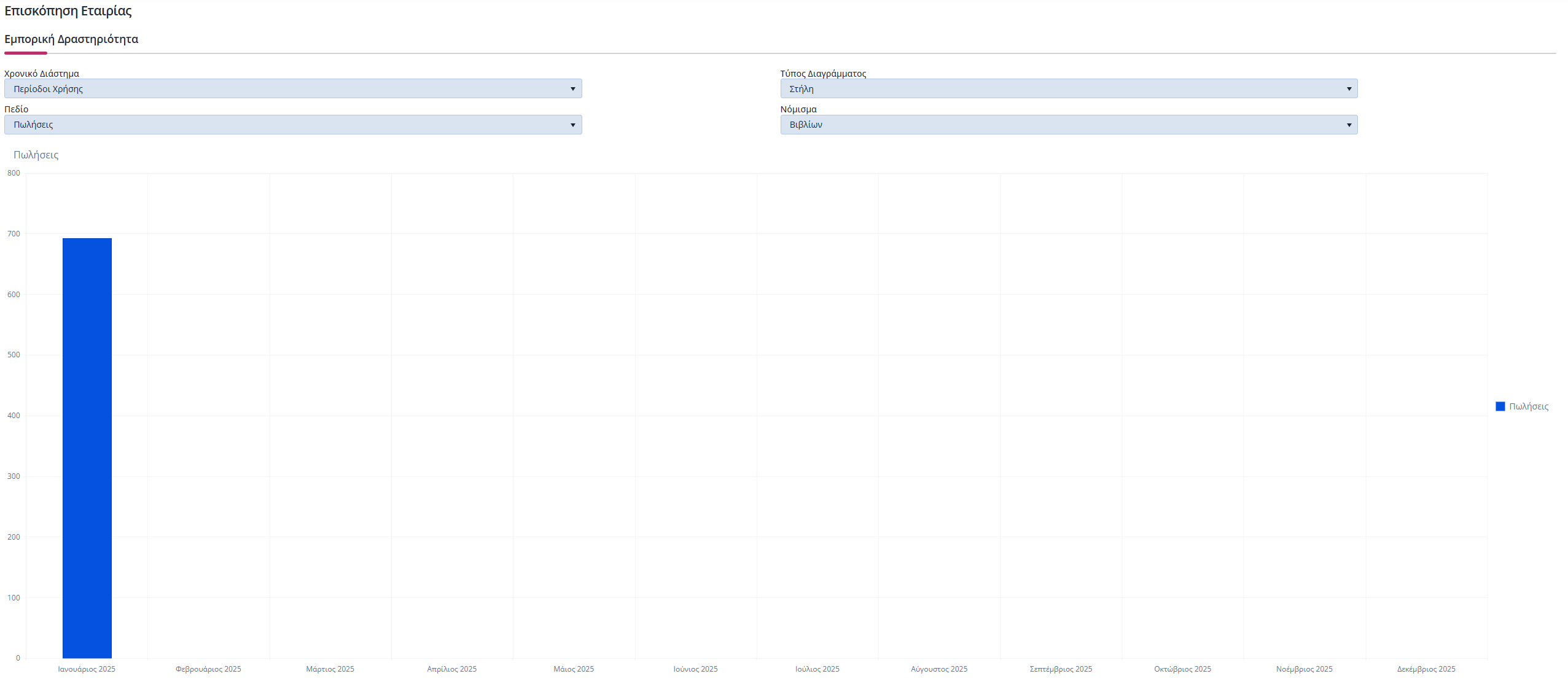Click the blue Ιανουάριος 2025 bar
Image resolution: width=1568 pixels, height=679 pixels.
coord(87,448)
